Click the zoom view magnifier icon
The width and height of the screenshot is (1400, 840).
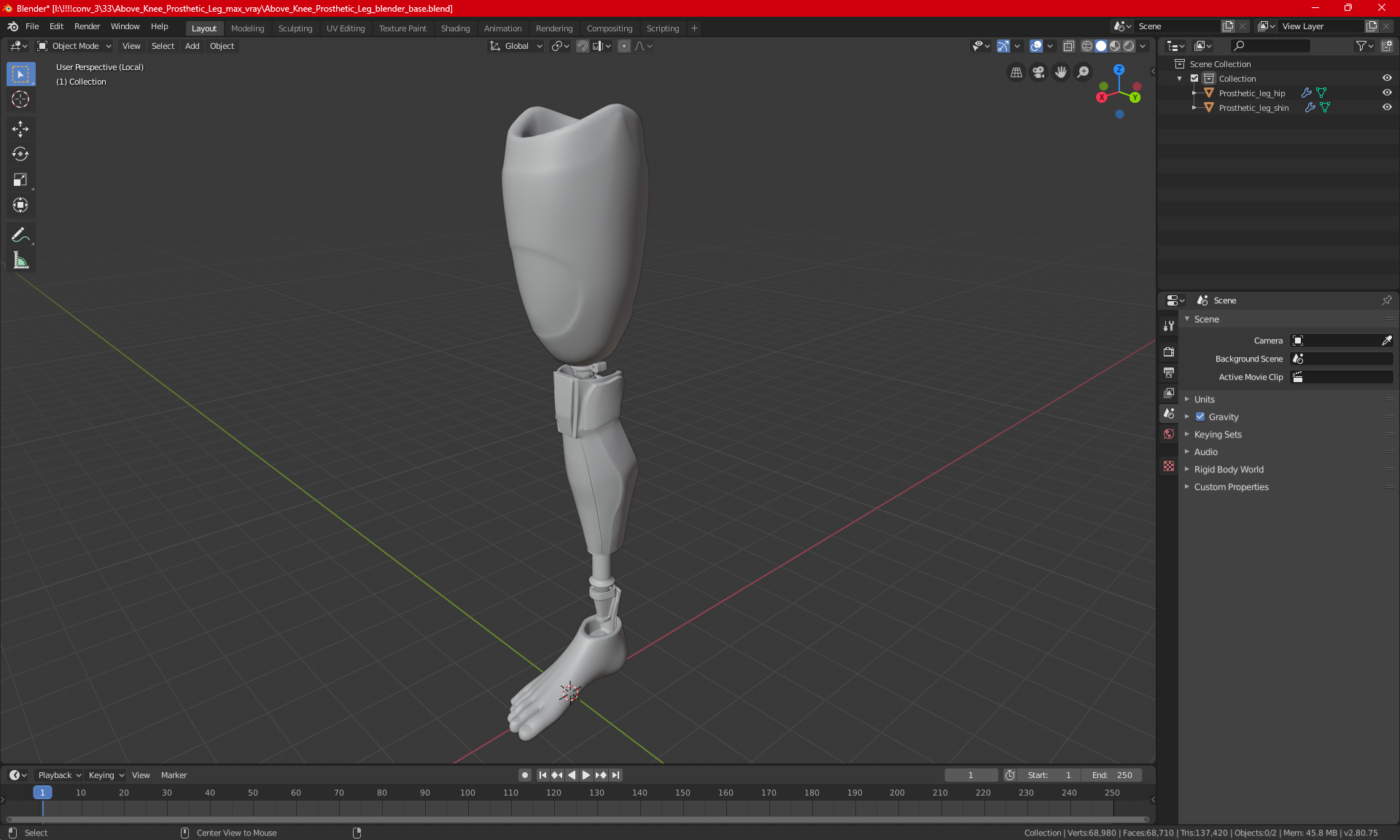point(1084,72)
